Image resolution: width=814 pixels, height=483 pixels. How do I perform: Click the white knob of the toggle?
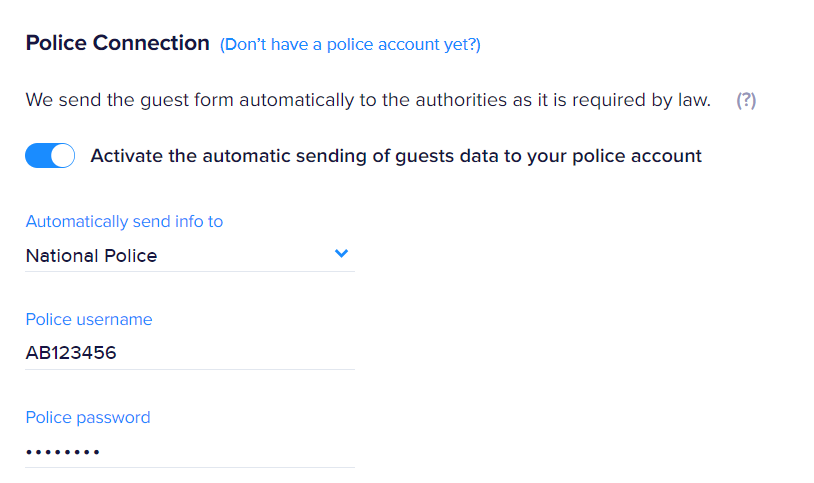tap(62, 156)
